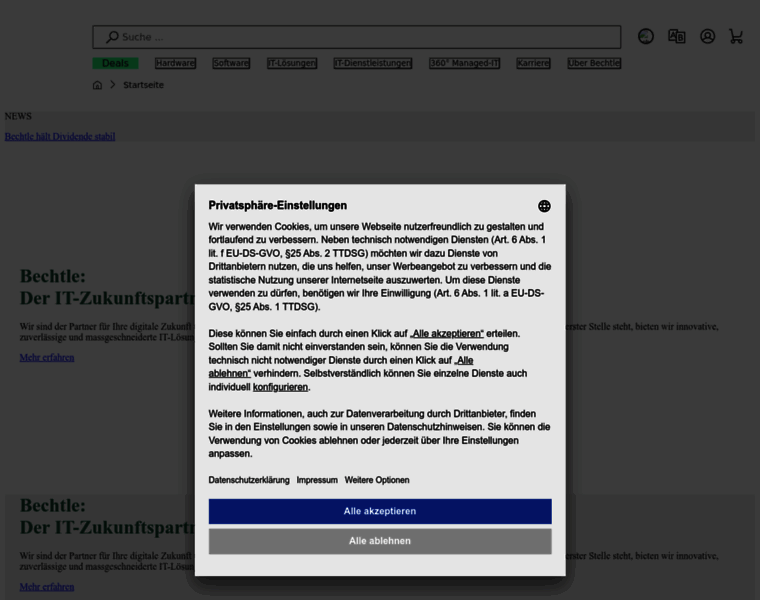Focus the Suche search field

tap(357, 37)
